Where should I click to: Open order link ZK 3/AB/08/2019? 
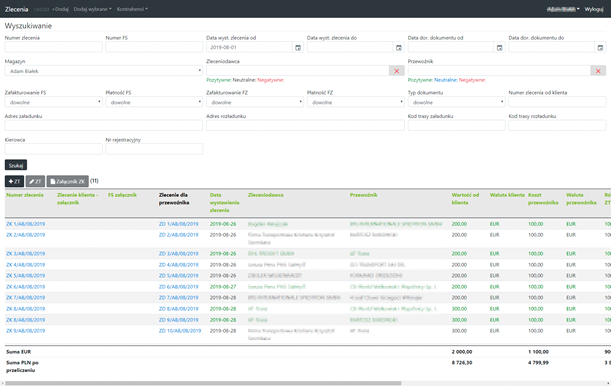coord(26,254)
